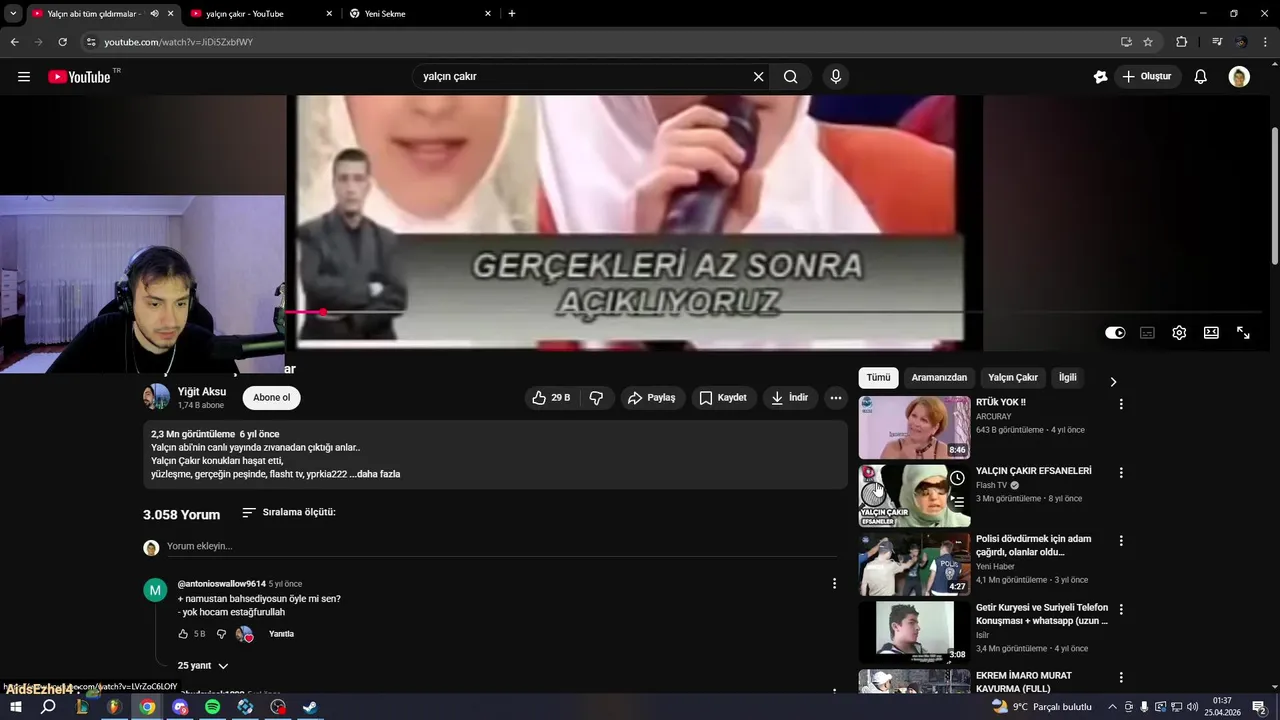
Task: Add YALÇIN ÇAKIR EFSANELERİ to watch later
Action: click(957, 478)
